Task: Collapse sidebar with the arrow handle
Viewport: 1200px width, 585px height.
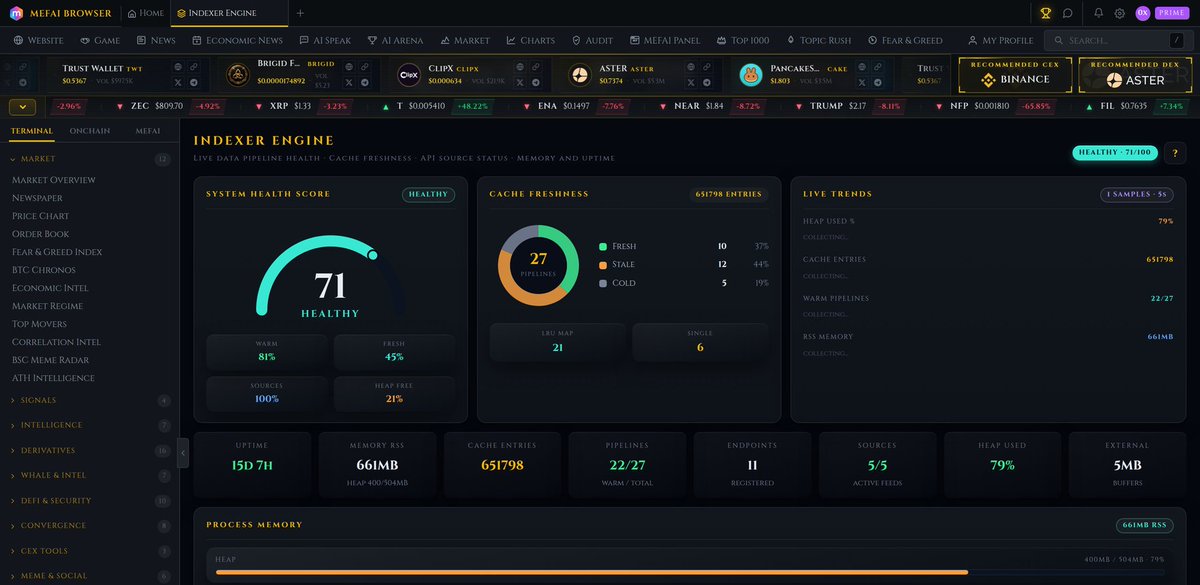Action: click(182, 452)
